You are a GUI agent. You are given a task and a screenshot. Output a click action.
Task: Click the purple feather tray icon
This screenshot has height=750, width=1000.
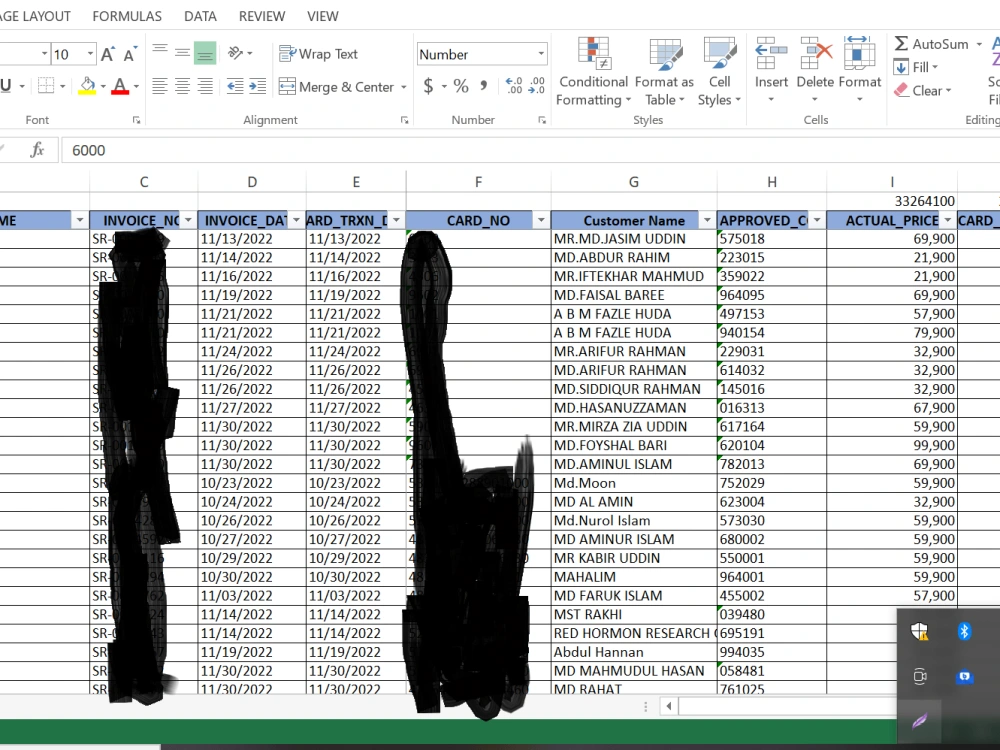pos(919,721)
